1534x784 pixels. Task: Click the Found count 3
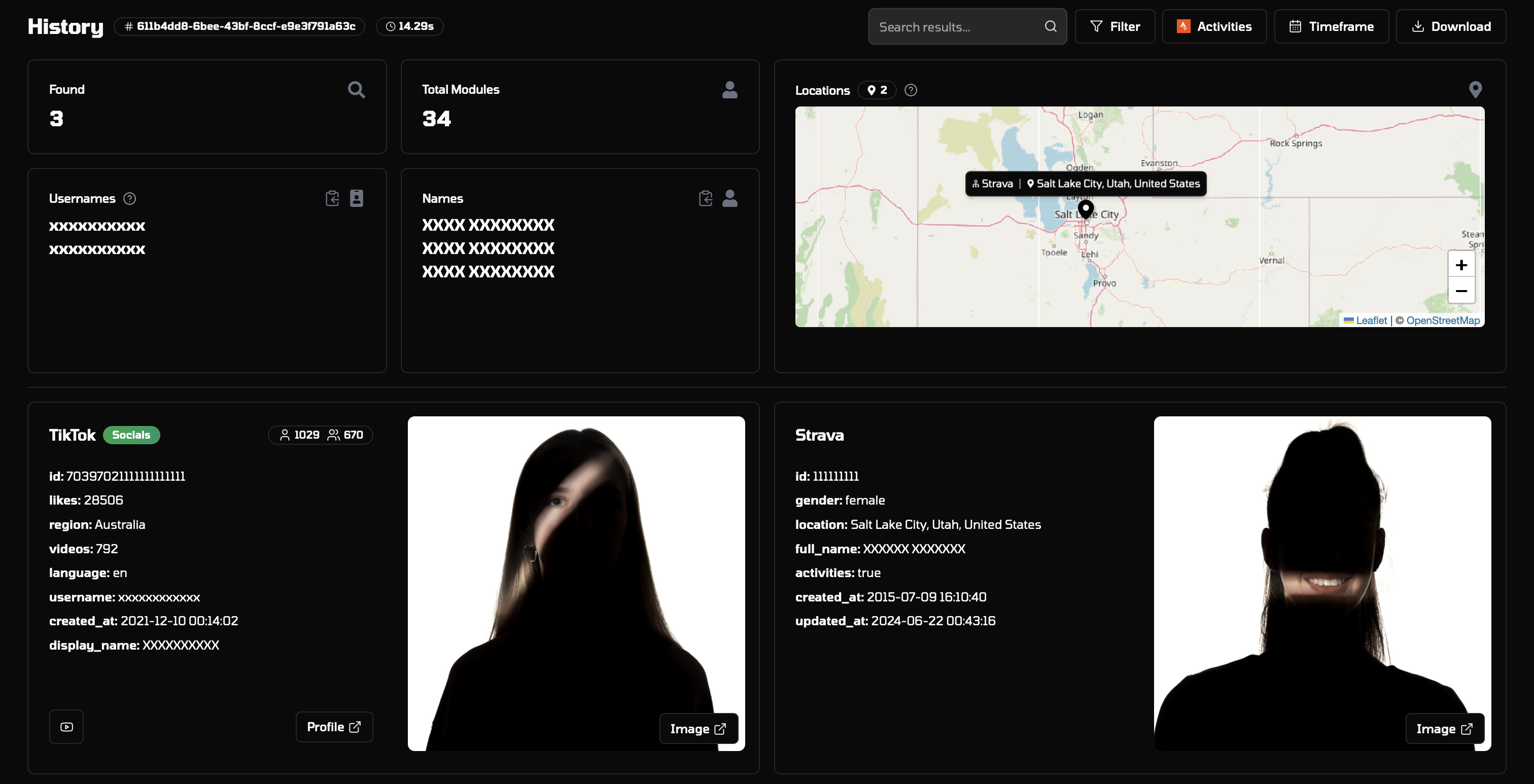coord(57,119)
